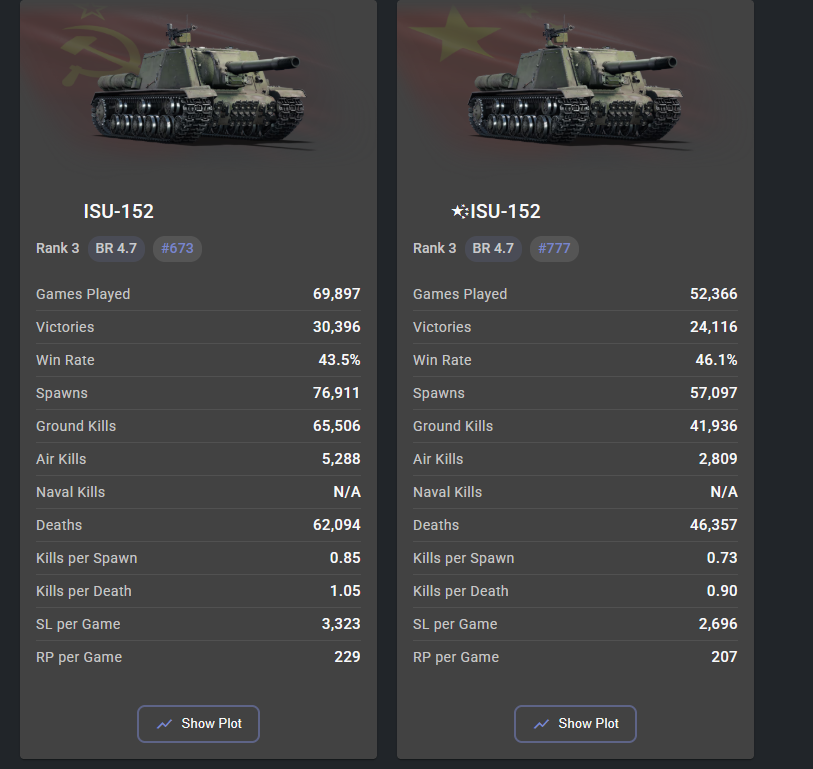
Task: Click the Soviet ISU-152 tank image
Action: [200, 86]
